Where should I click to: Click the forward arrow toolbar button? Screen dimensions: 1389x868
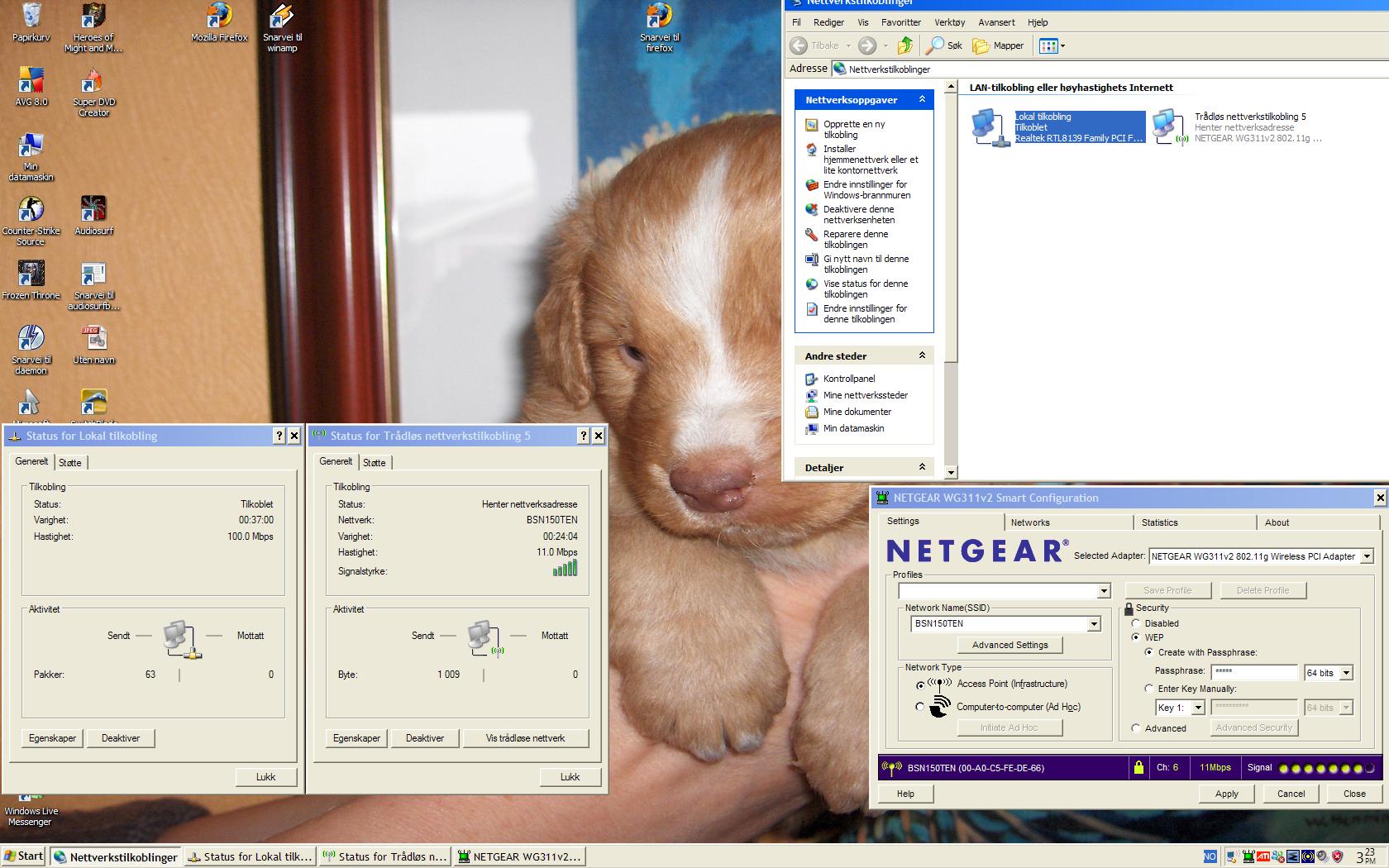pyautogui.click(x=866, y=45)
